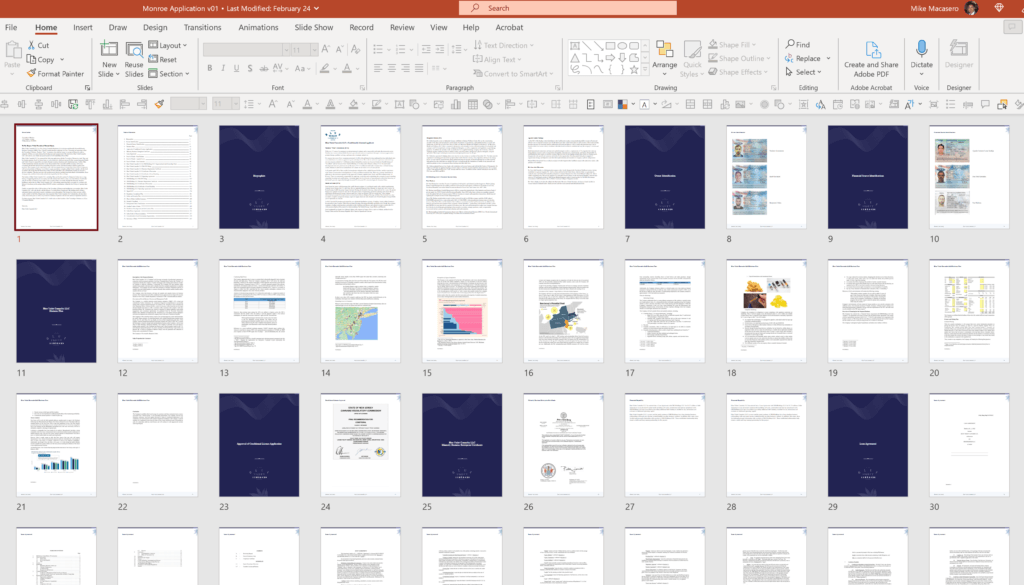Screen dimensions: 1024x585
Task: Pick the oval shape in shapes gallery
Action: pyautogui.click(x=622, y=46)
